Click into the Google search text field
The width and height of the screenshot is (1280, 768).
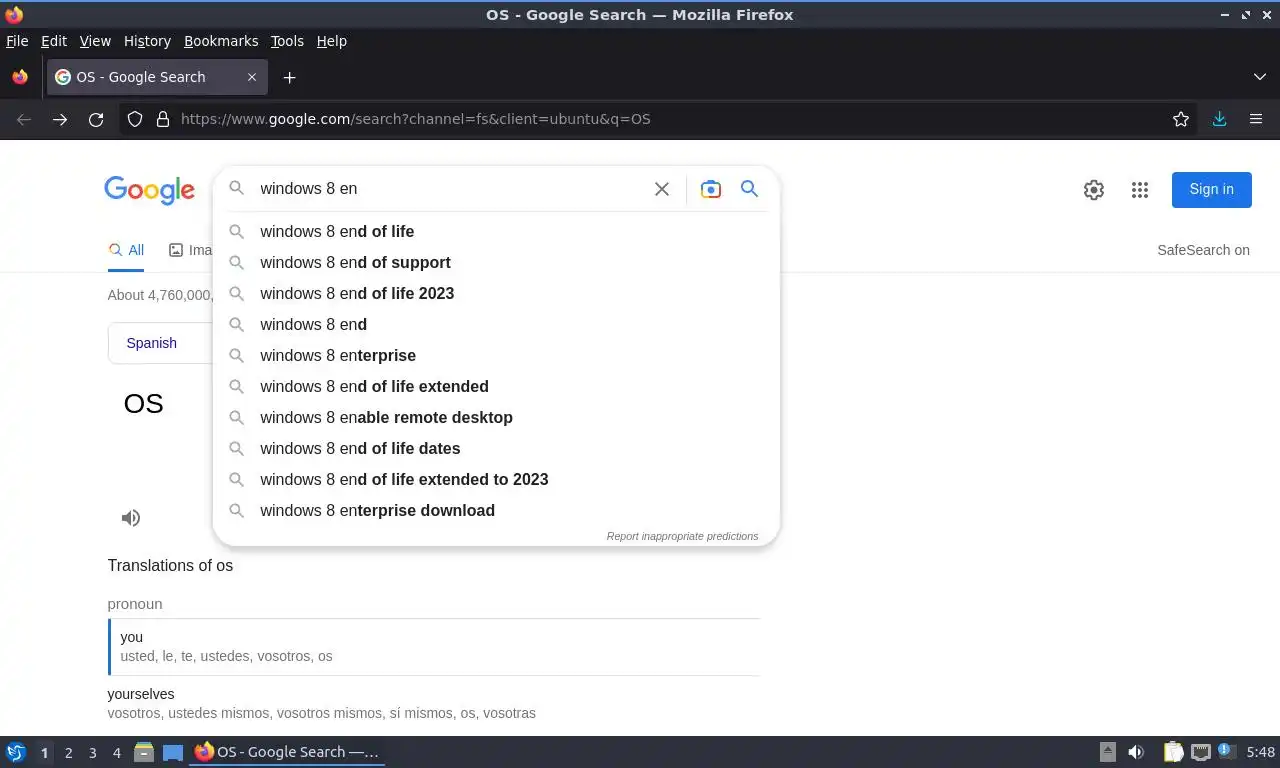tap(450, 189)
